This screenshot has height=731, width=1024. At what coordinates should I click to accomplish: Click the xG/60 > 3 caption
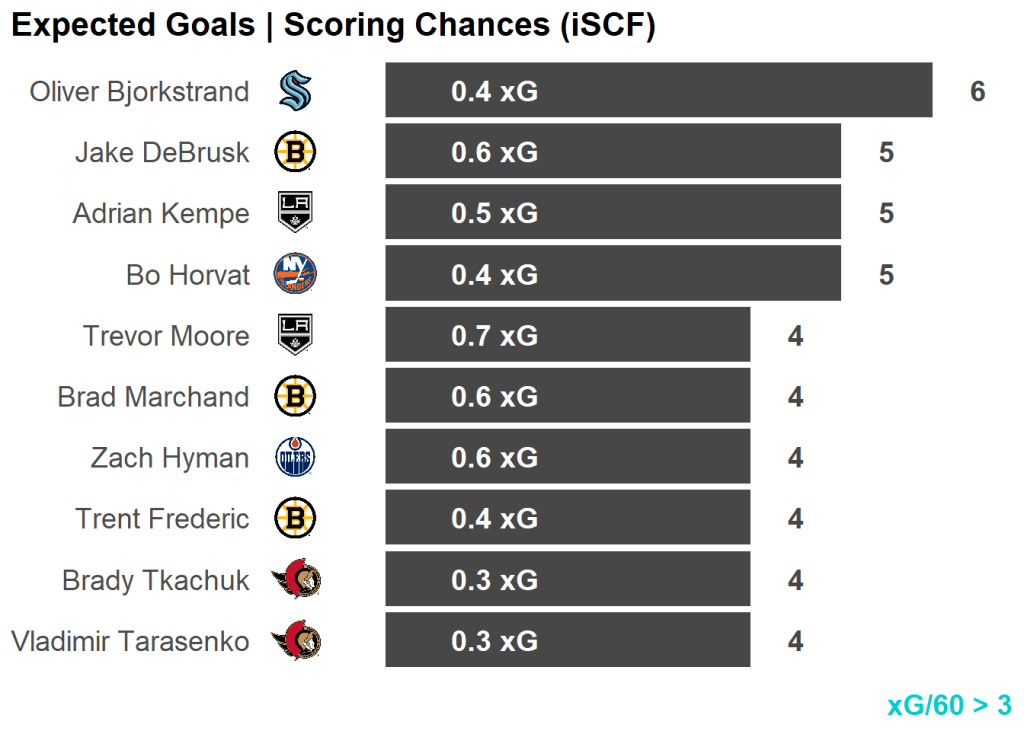(x=948, y=705)
